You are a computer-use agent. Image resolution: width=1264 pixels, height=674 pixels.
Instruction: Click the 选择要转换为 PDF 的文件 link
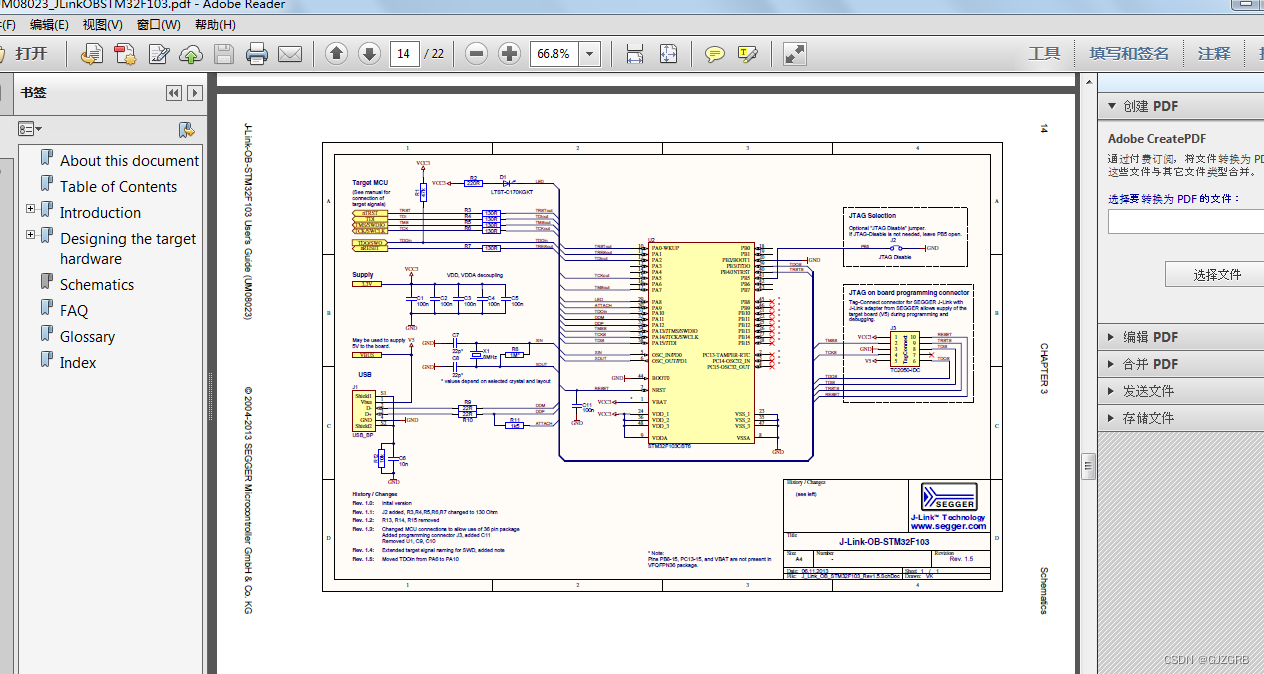(x=1174, y=198)
